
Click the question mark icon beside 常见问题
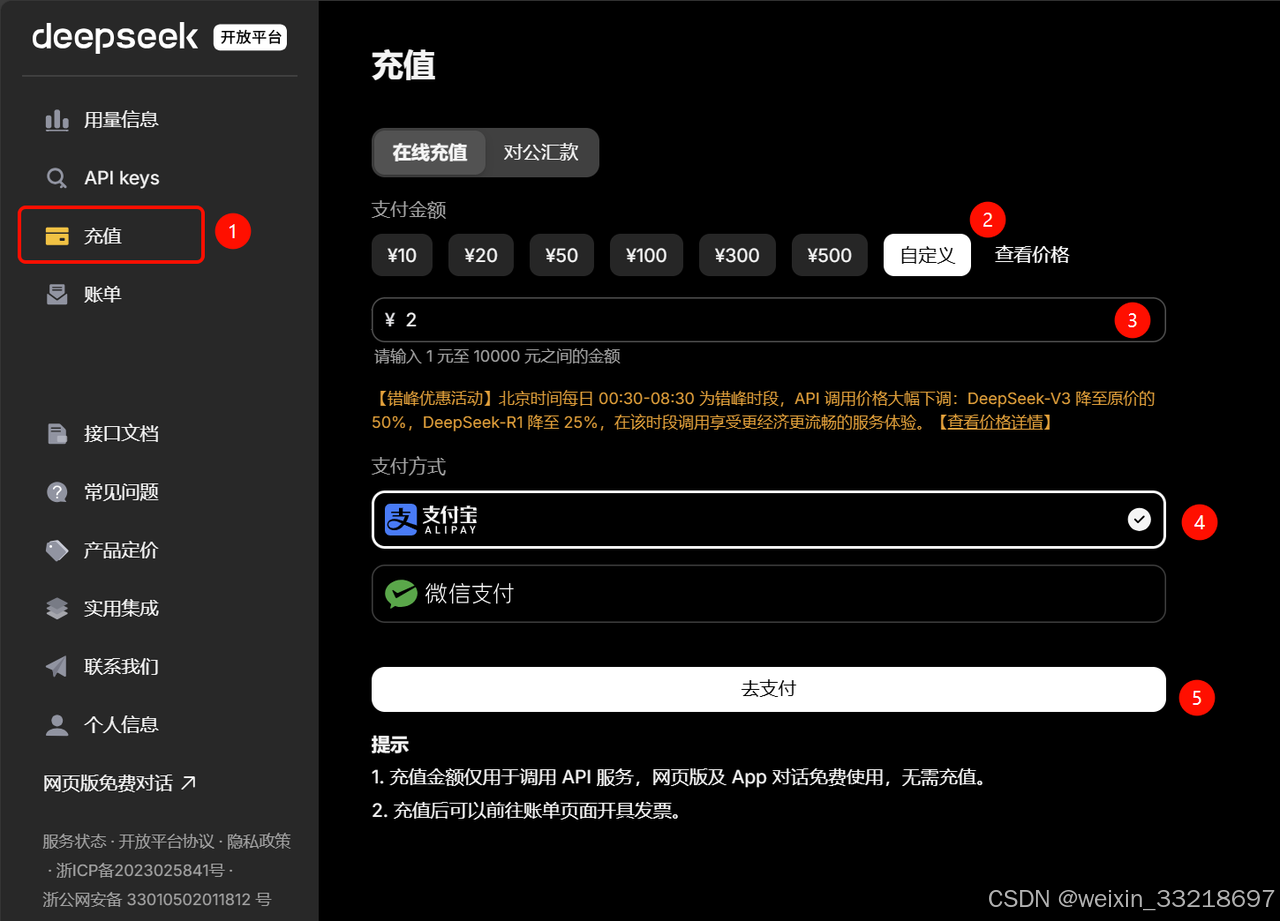tap(57, 492)
